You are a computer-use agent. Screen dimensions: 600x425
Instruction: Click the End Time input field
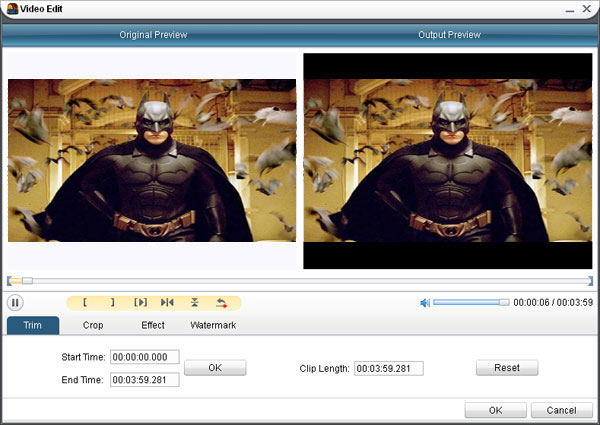pos(145,380)
